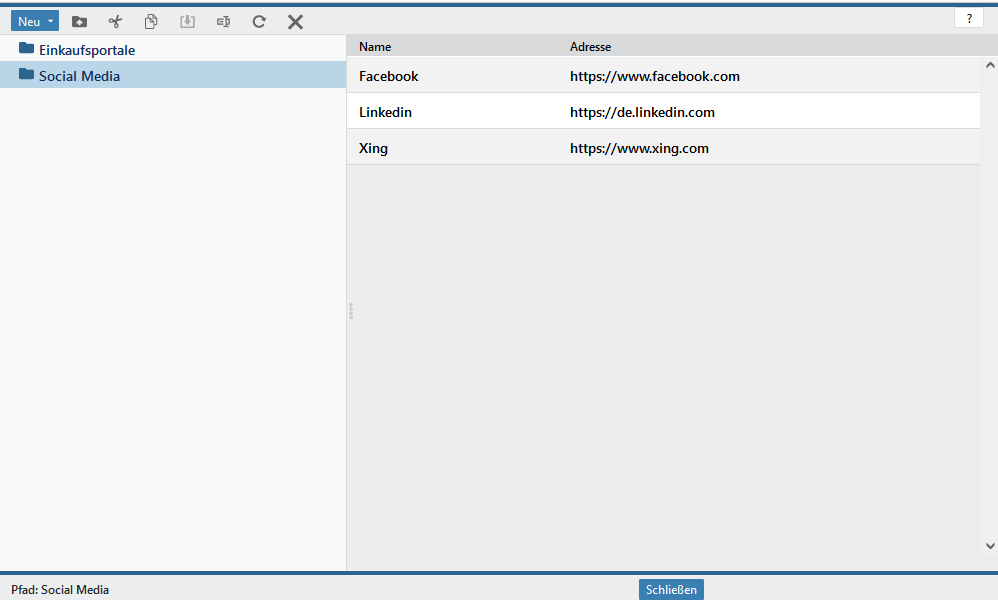Click the X delete icon in toolbar
Image resolution: width=998 pixels, height=600 pixels.
[295, 21]
